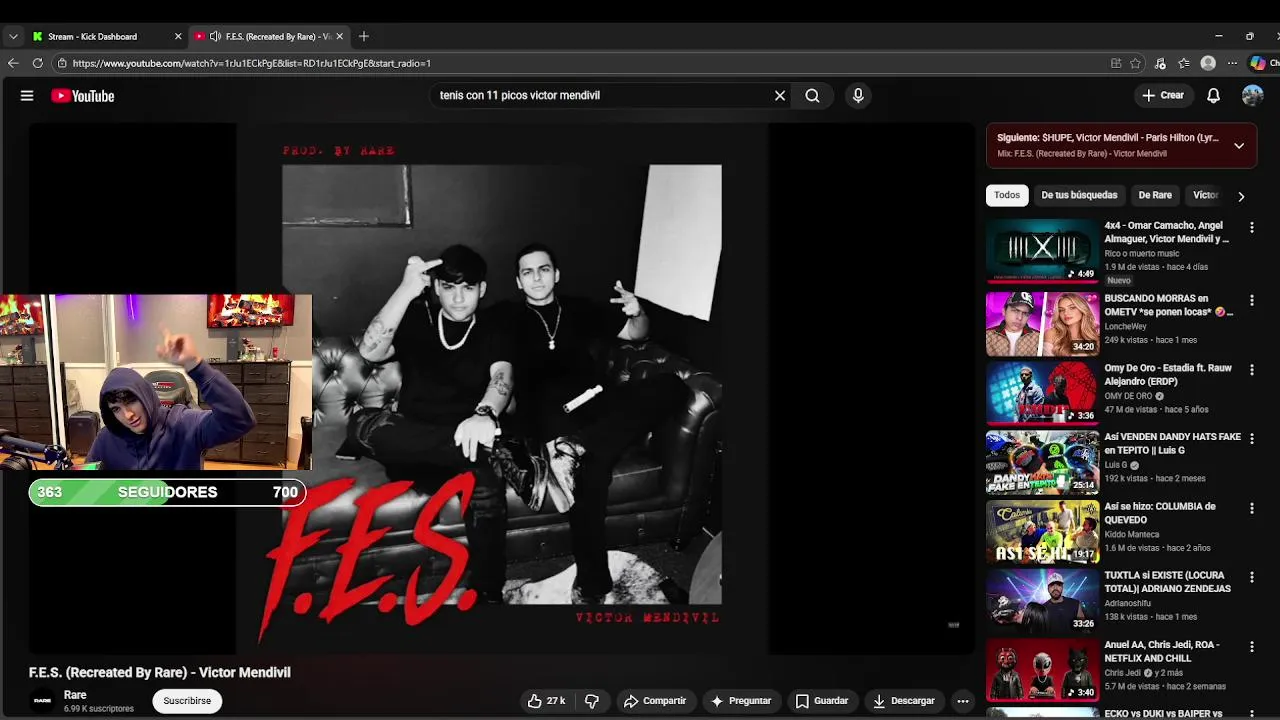
Task: Open the browser favorites icon
Action: pos(1184,63)
